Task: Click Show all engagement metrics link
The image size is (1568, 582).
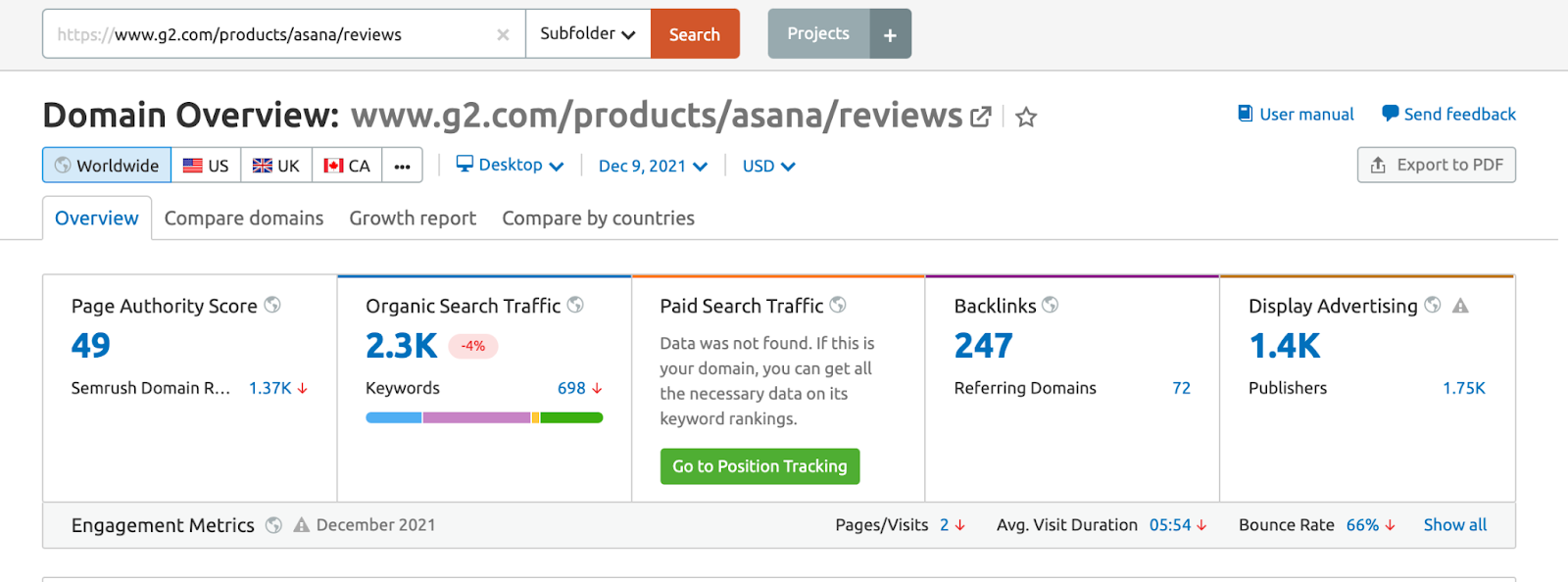Action: click(1455, 525)
